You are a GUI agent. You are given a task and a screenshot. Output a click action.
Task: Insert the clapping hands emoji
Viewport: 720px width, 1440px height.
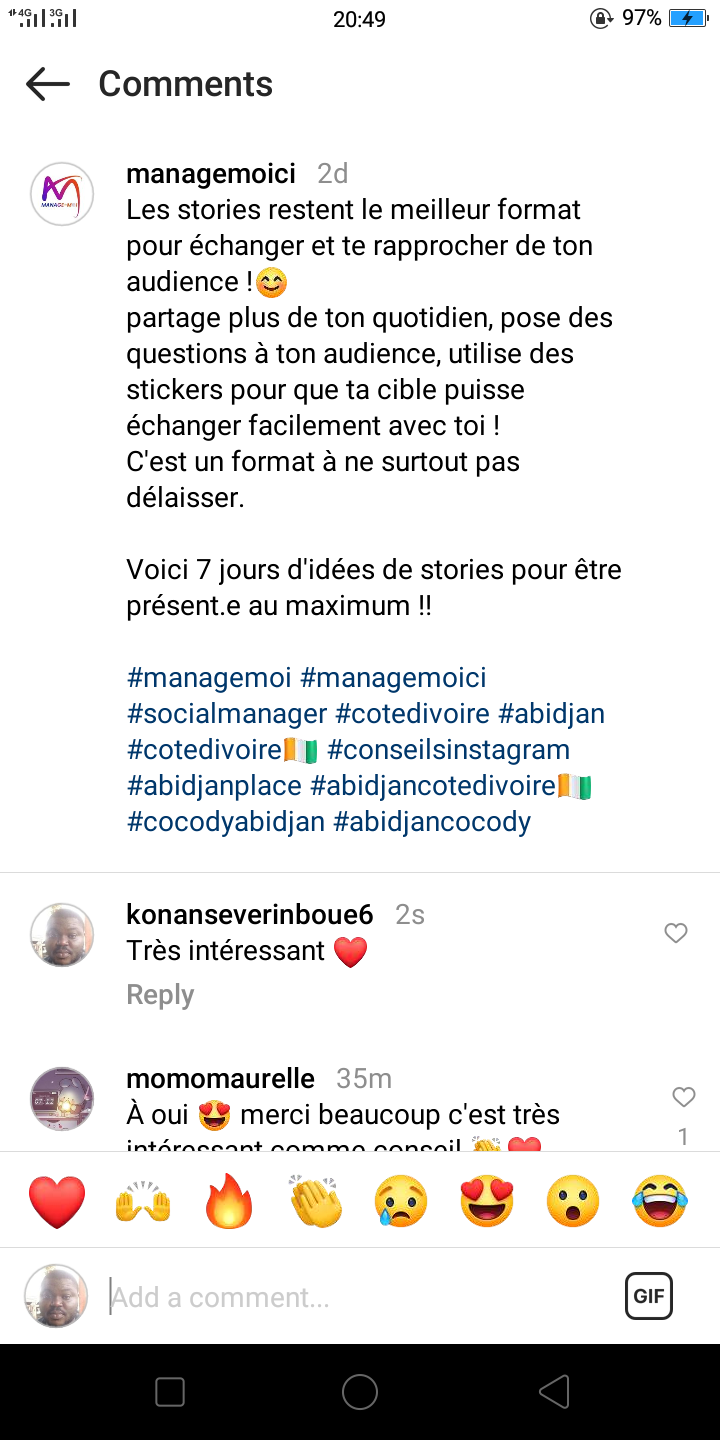316,1201
